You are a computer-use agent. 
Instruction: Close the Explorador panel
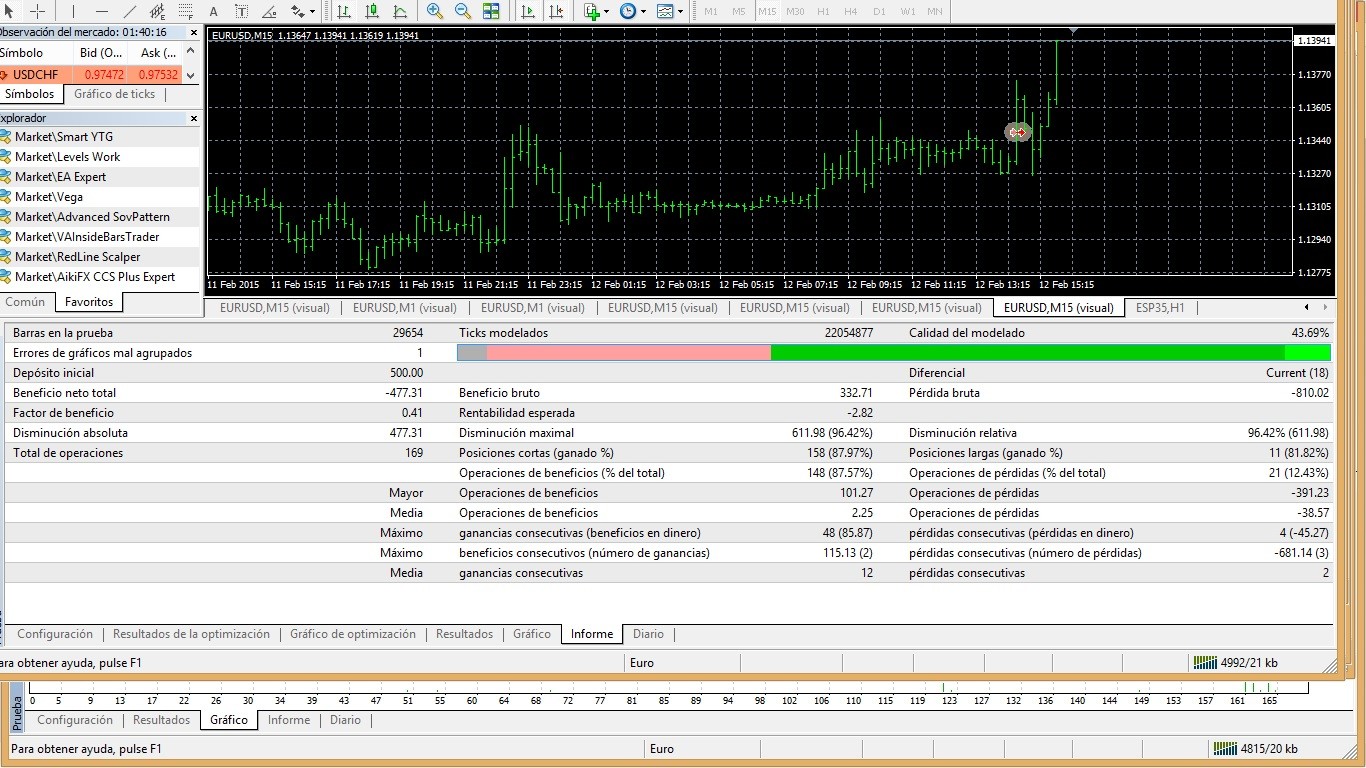click(194, 118)
